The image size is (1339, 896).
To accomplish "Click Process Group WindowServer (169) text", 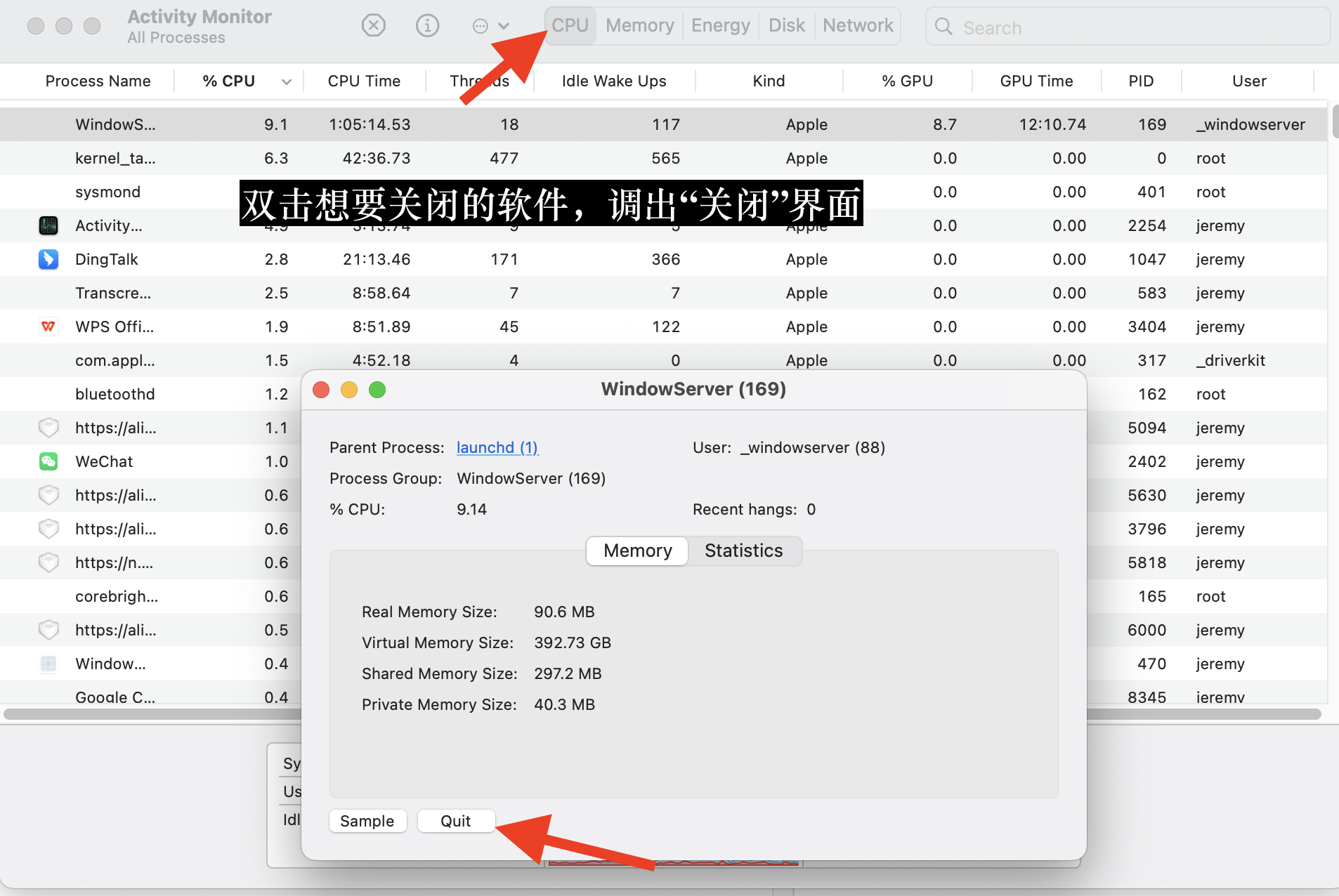I will (531, 478).
